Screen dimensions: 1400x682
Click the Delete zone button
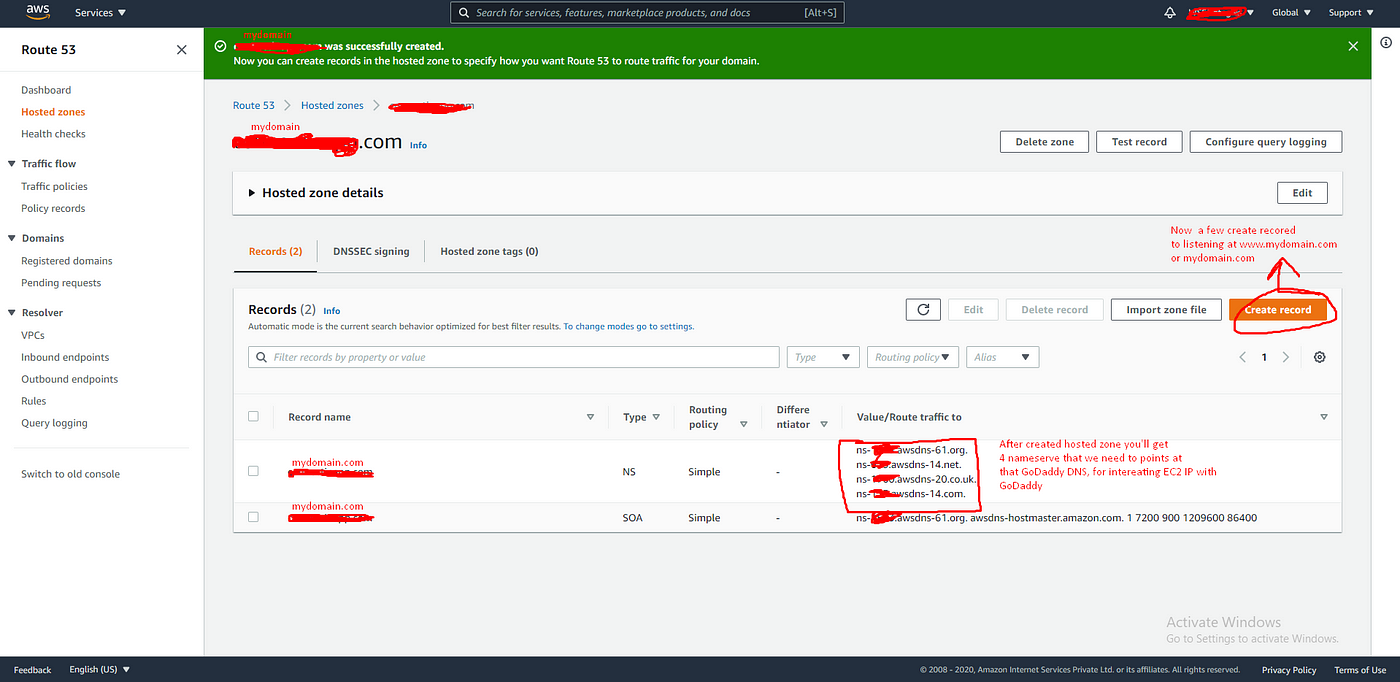(x=1044, y=142)
